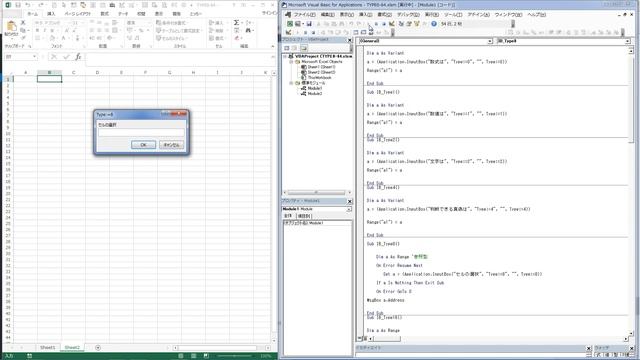
Task: Collapse the Excel ribbon with the arrow
Action: click(x=273, y=46)
